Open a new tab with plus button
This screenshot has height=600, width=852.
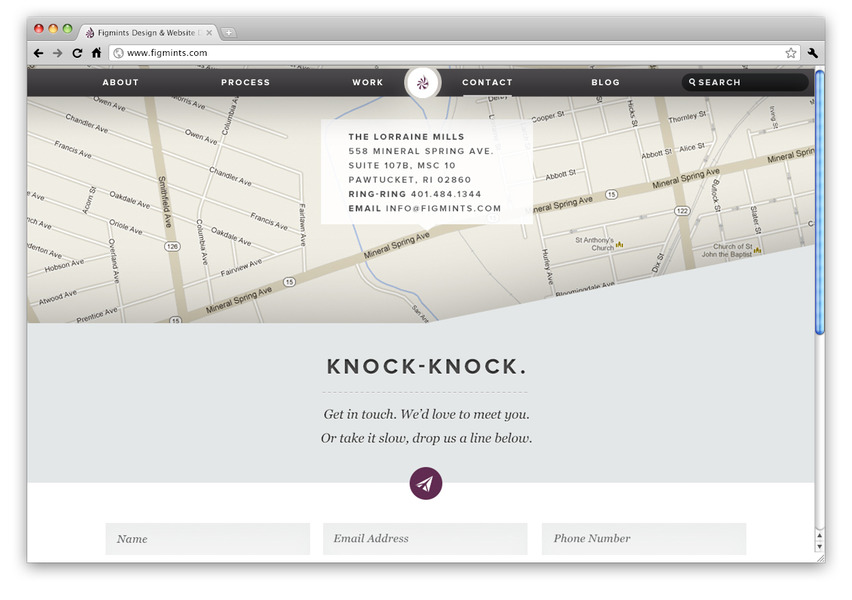(229, 33)
